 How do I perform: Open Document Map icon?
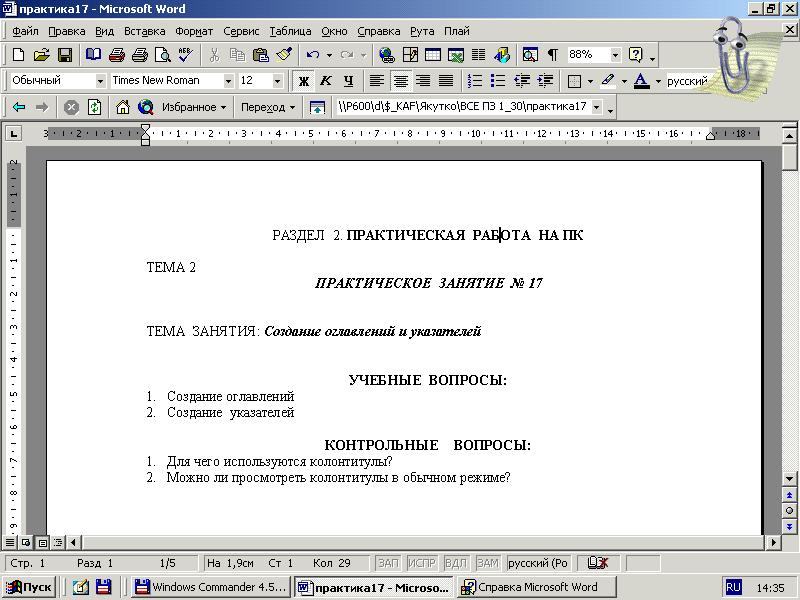pyautogui.click(x=530, y=54)
